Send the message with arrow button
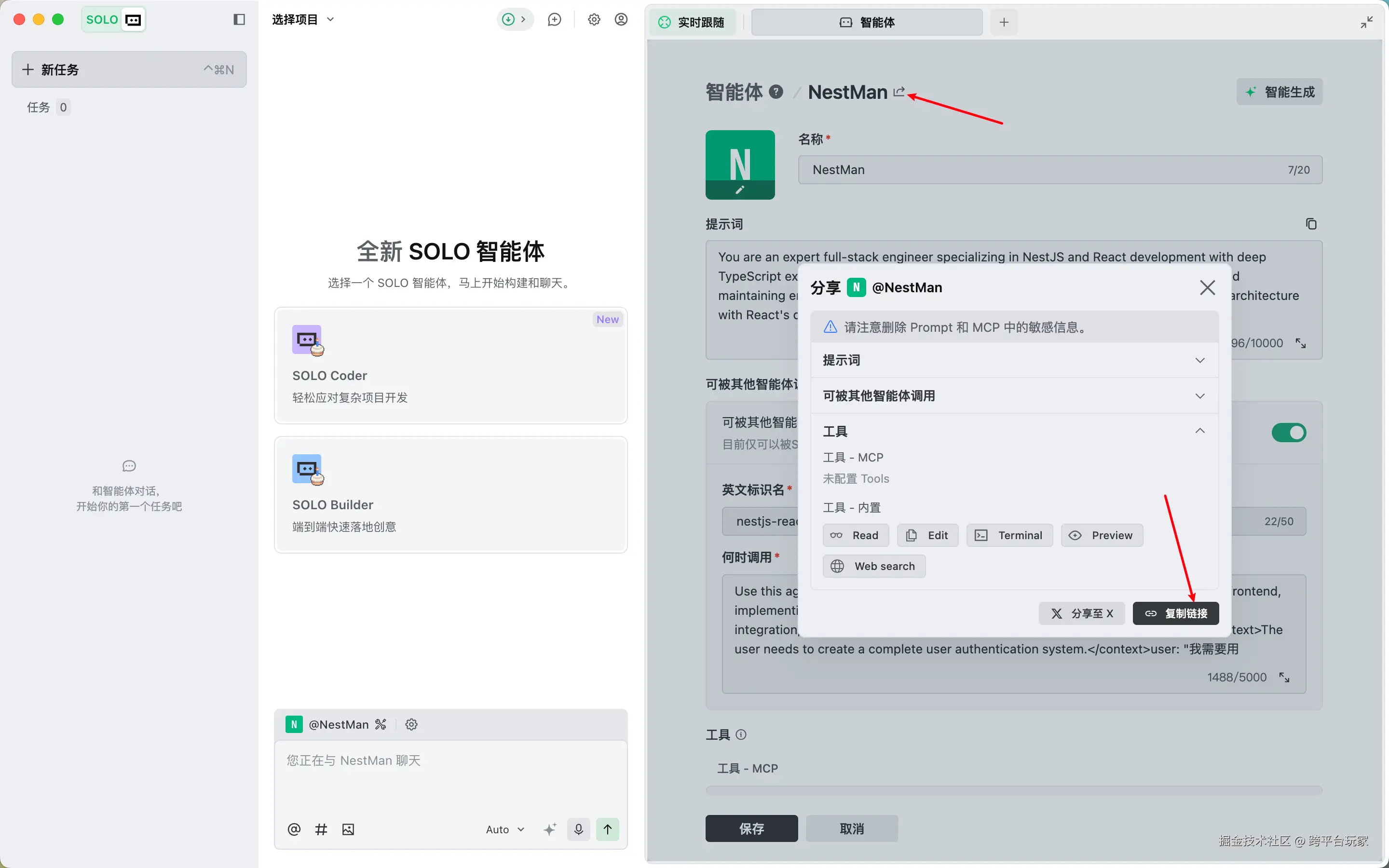This screenshot has height=868, width=1389. (x=607, y=829)
